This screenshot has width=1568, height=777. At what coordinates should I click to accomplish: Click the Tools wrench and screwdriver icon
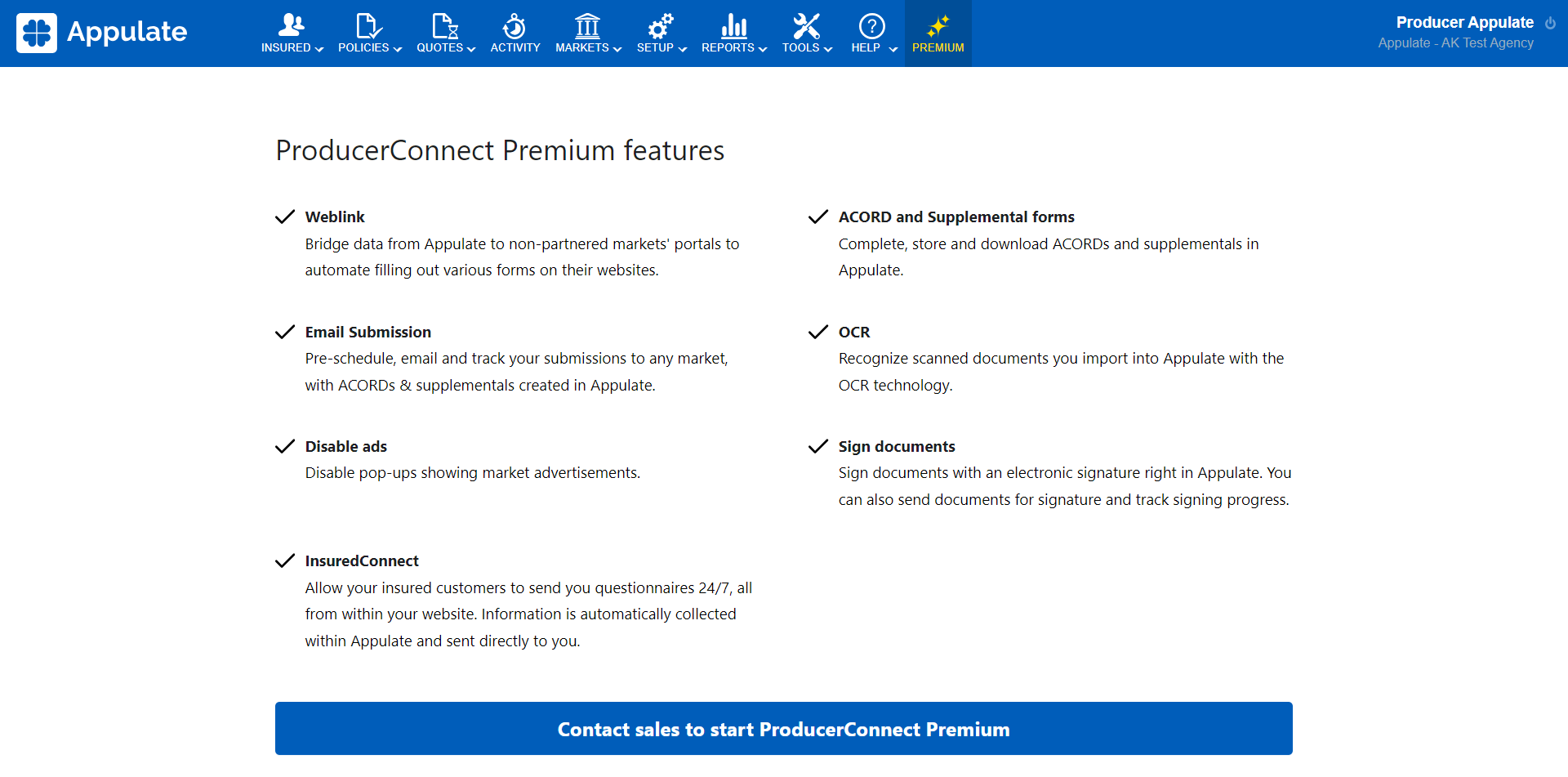806,25
